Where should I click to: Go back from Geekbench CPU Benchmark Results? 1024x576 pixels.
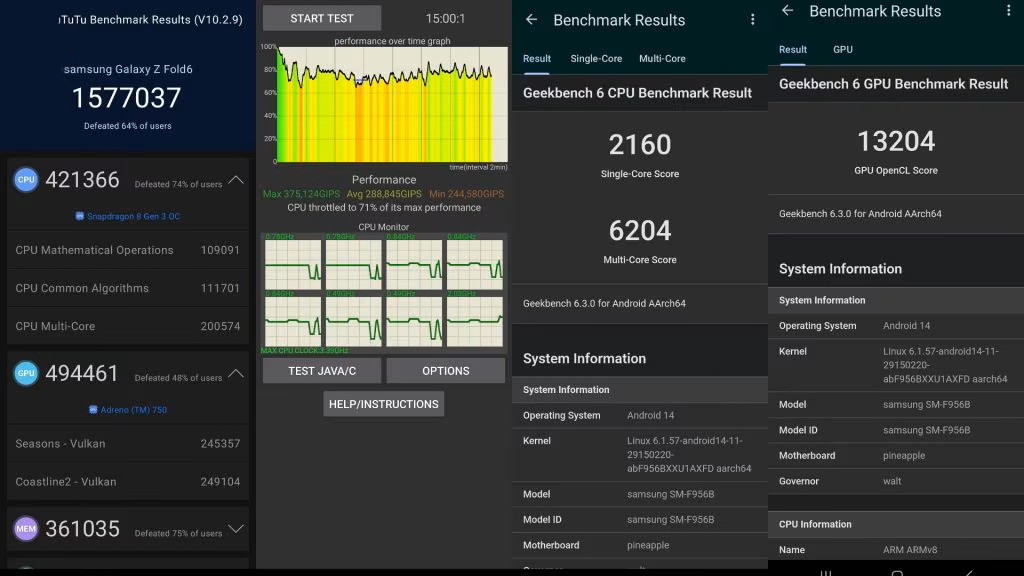pyautogui.click(x=531, y=20)
